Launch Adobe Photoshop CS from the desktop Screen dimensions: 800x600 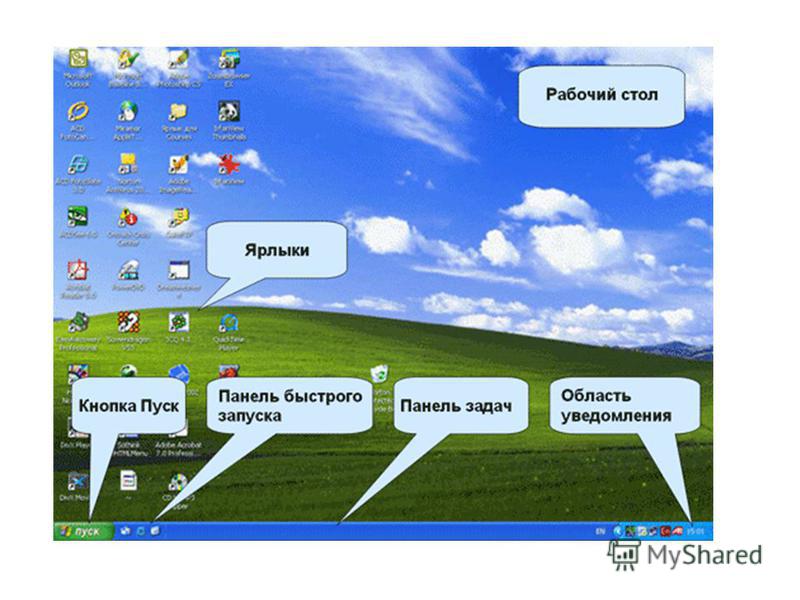tap(179, 60)
